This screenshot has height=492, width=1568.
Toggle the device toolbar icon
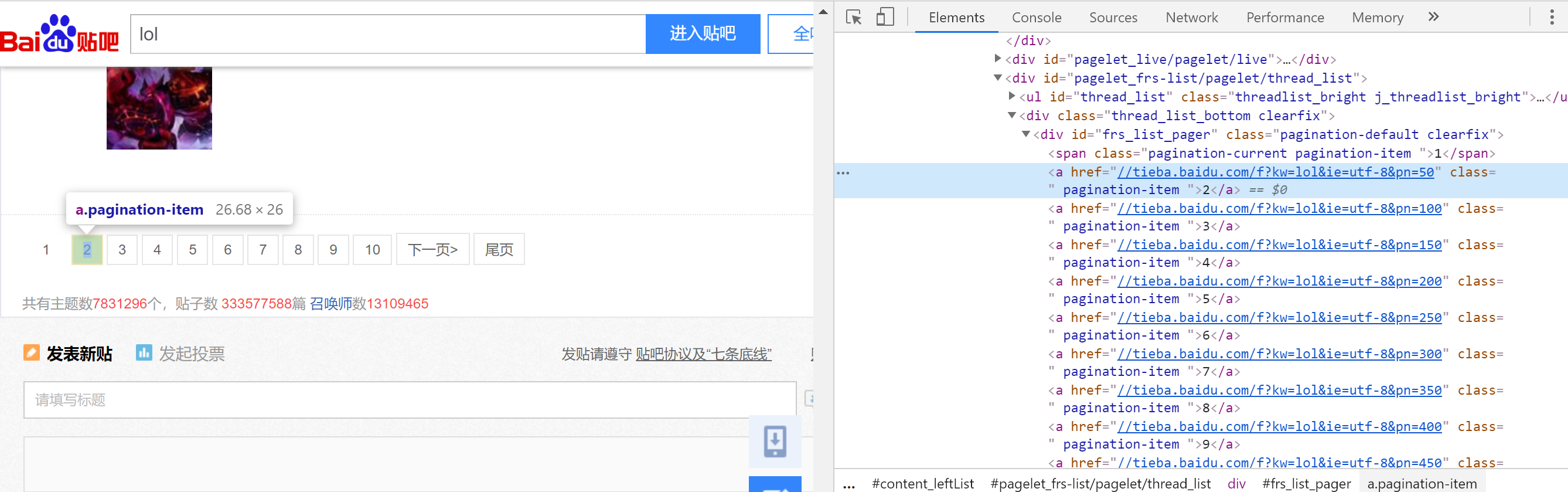pyautogui.click(x=884, y=17)
